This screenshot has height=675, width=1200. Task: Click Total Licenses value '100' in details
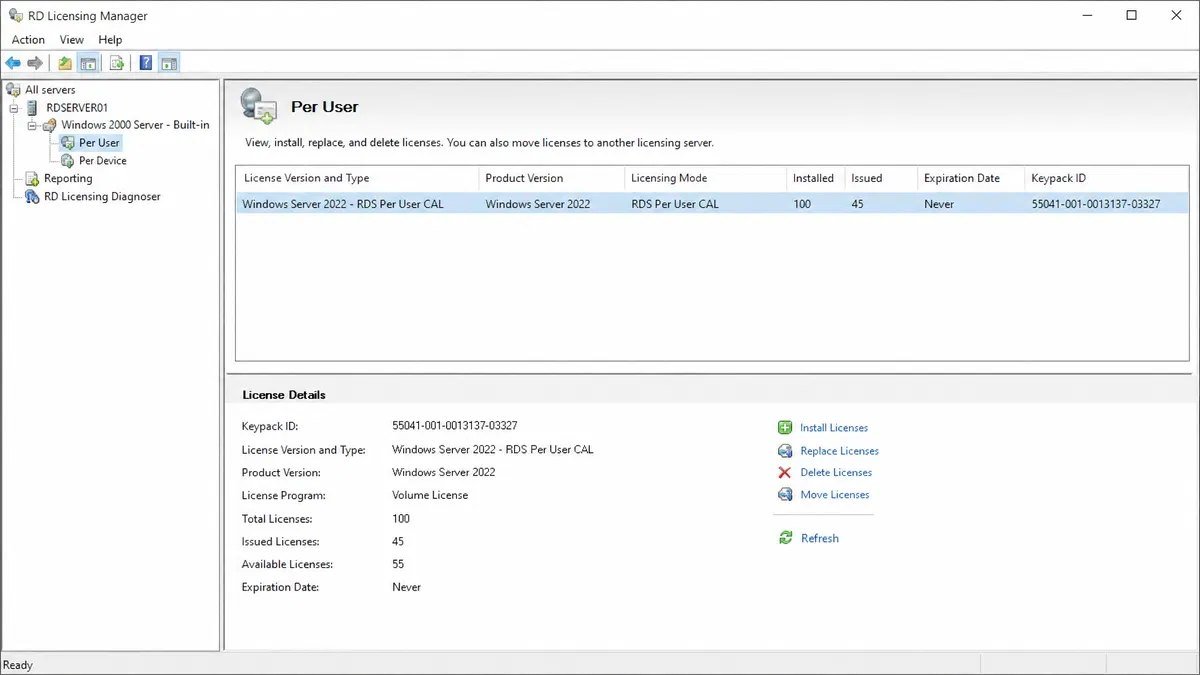401,518
